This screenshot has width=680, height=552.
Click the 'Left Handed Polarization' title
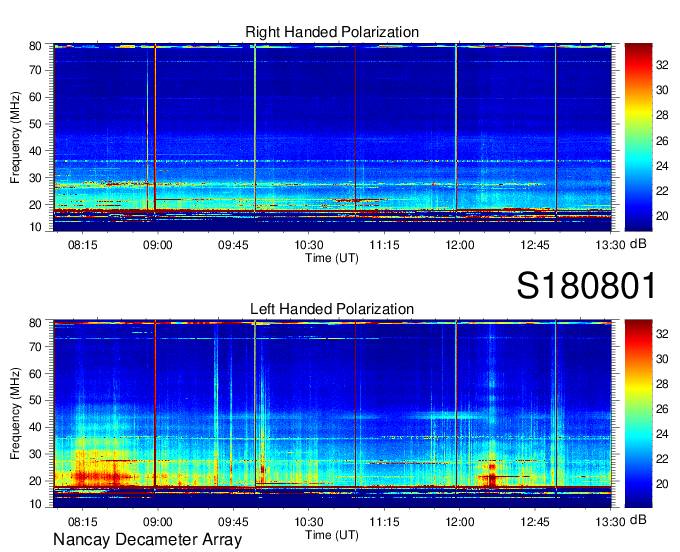tap(332, 309)
